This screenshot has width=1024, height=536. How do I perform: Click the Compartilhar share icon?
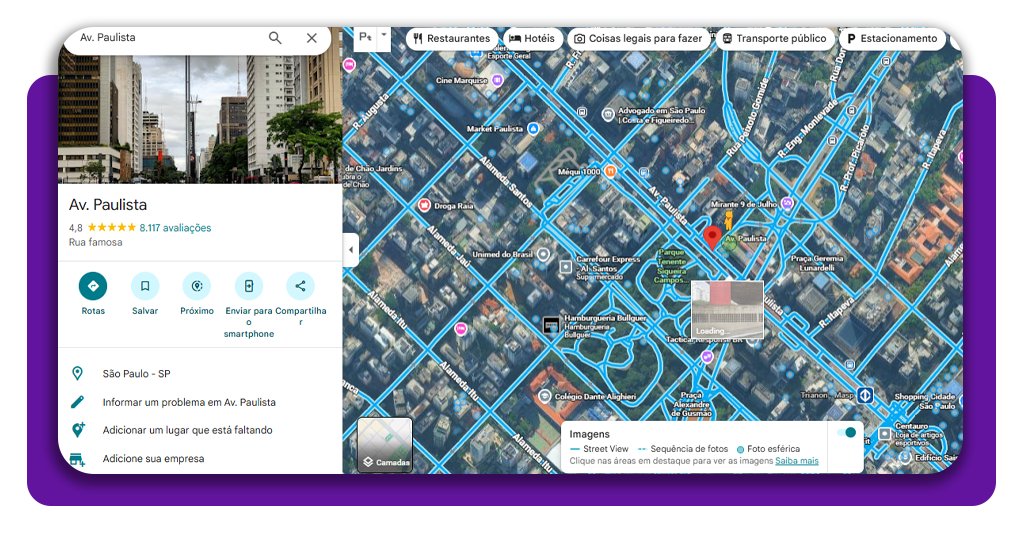(300, 286)
